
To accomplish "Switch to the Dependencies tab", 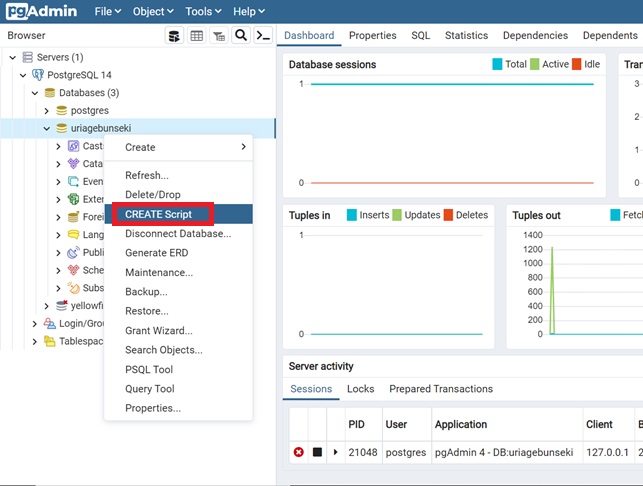I will (x=536, y=36).
